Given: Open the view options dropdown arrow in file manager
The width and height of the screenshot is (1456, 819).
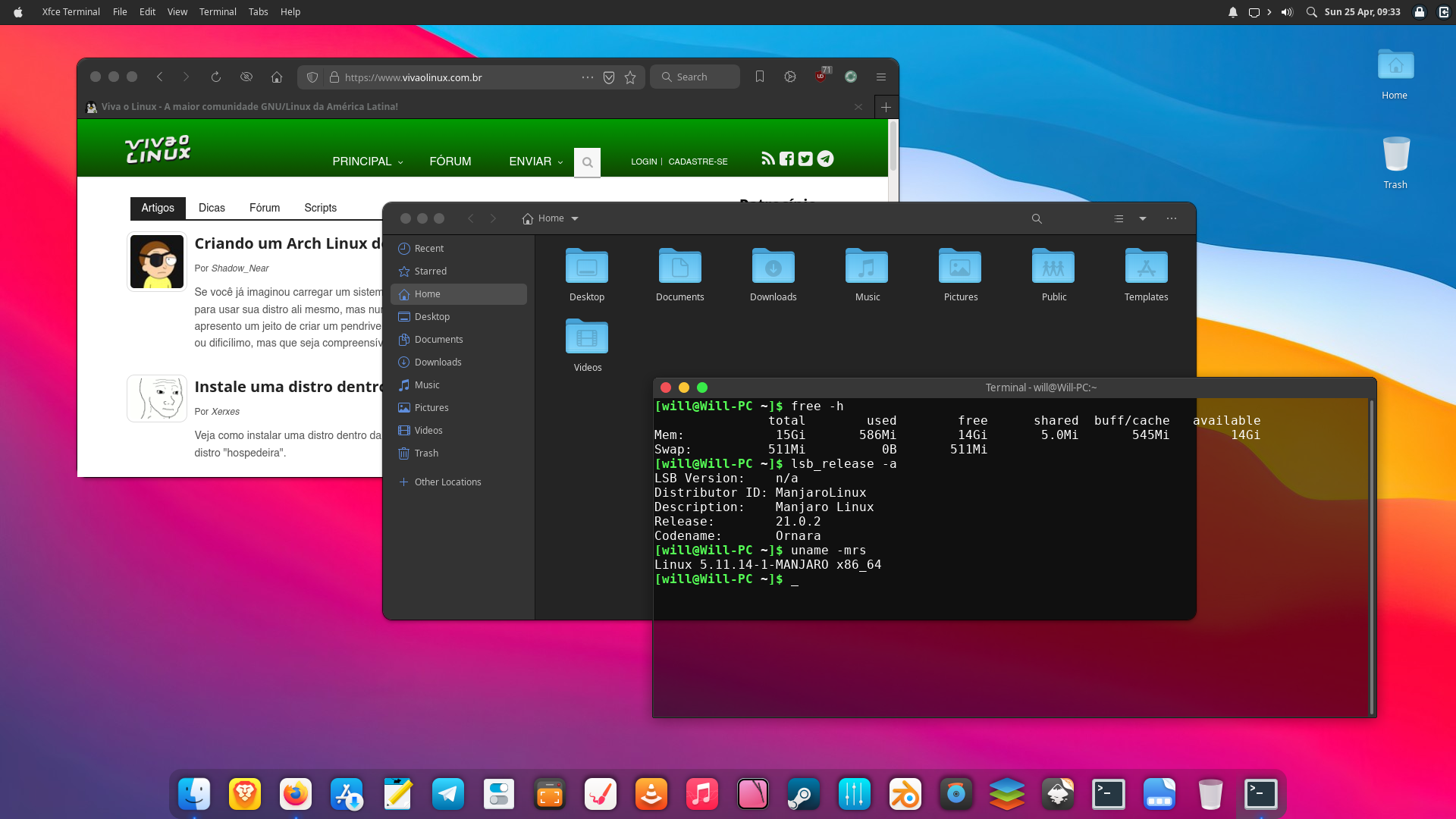Looking at the screenshot, I should 1143,218.
